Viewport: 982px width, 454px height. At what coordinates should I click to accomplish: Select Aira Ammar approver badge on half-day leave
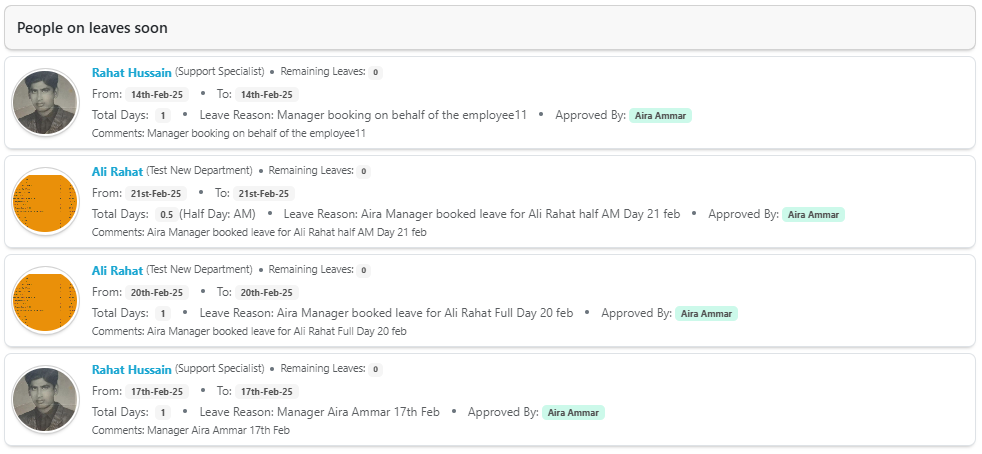click(x=813, y=214)
